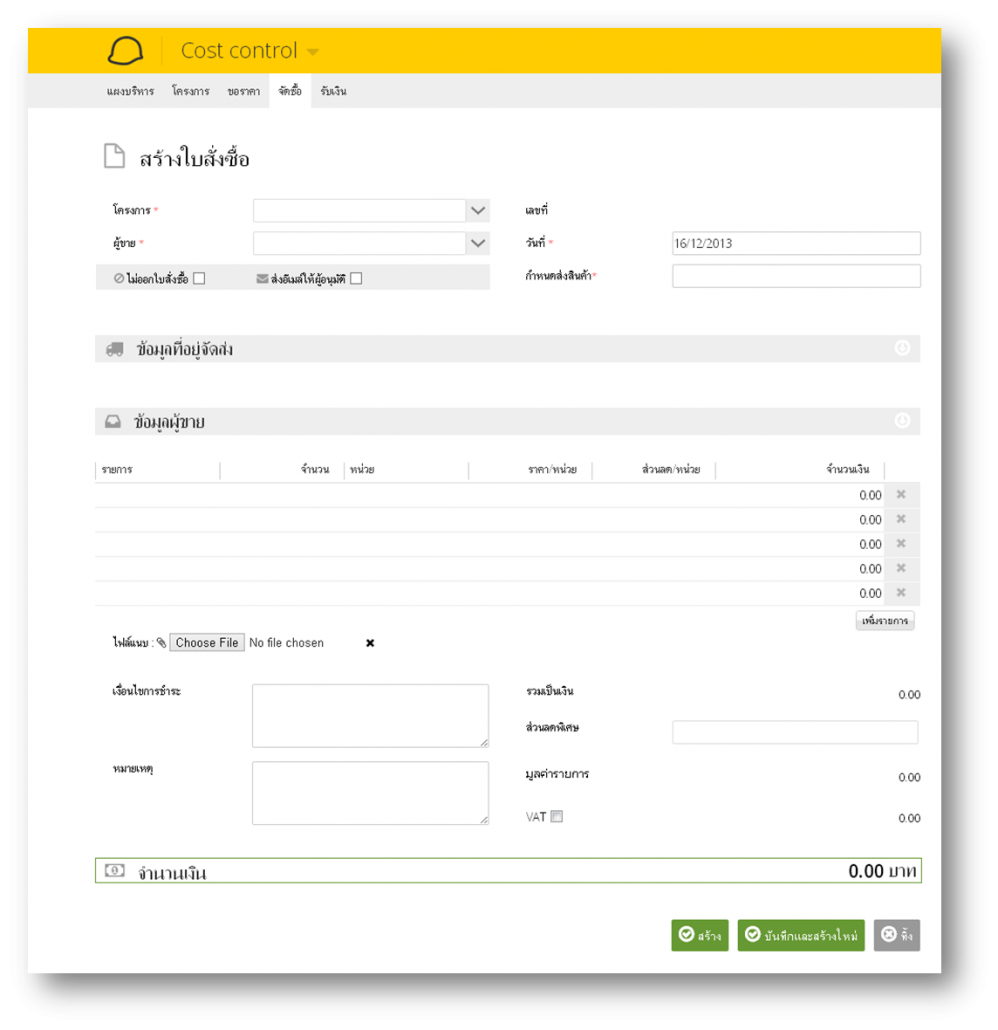Viewport: 998px width, 1030px height.
Task: Delete the third item row X icon
Action: 901,543
